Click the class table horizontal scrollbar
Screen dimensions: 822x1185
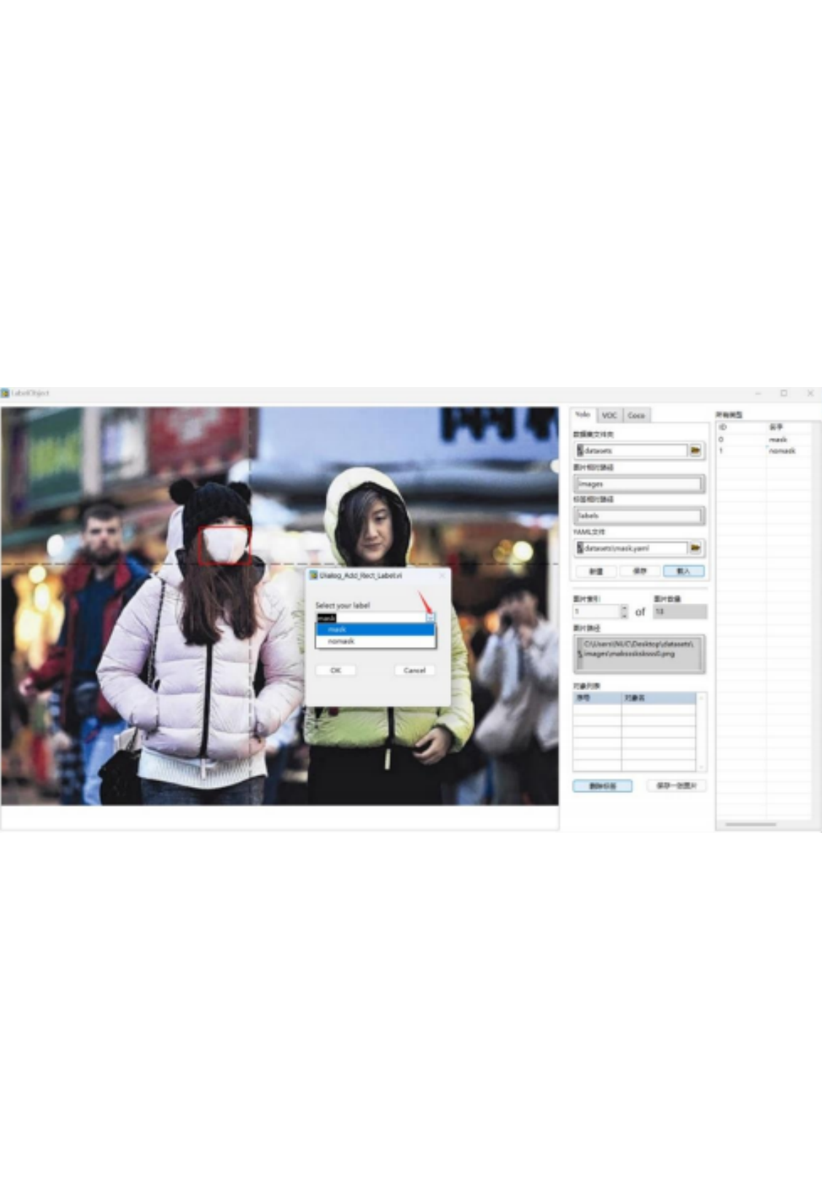pos(750,825)
